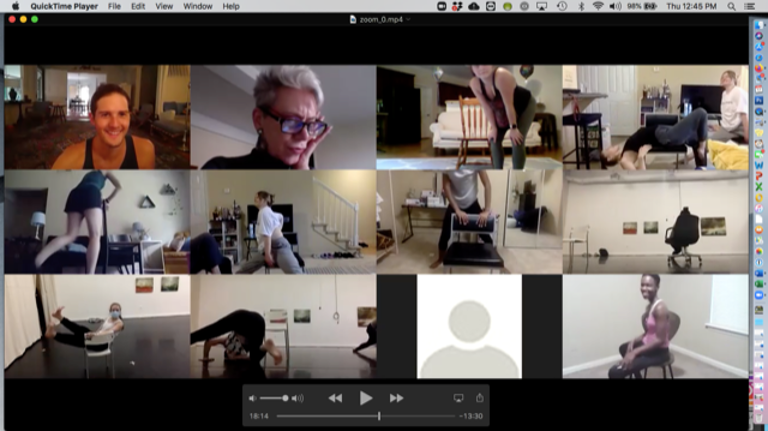This screenshot has width=768, height=431.
Task: Click the playhead on the timeline scrubber
Action: [x=379, y=416]
